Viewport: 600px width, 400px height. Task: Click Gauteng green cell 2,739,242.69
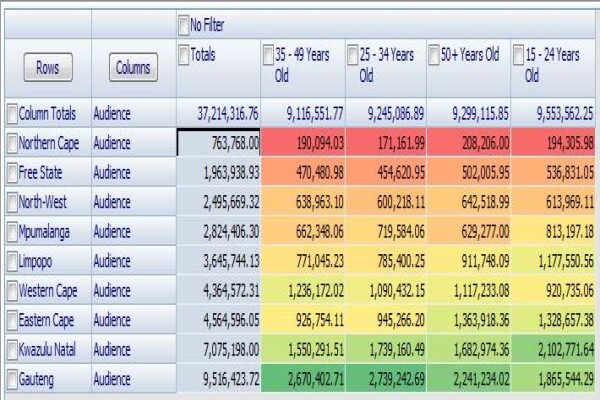pyautogui.click(x=386, y=379)
